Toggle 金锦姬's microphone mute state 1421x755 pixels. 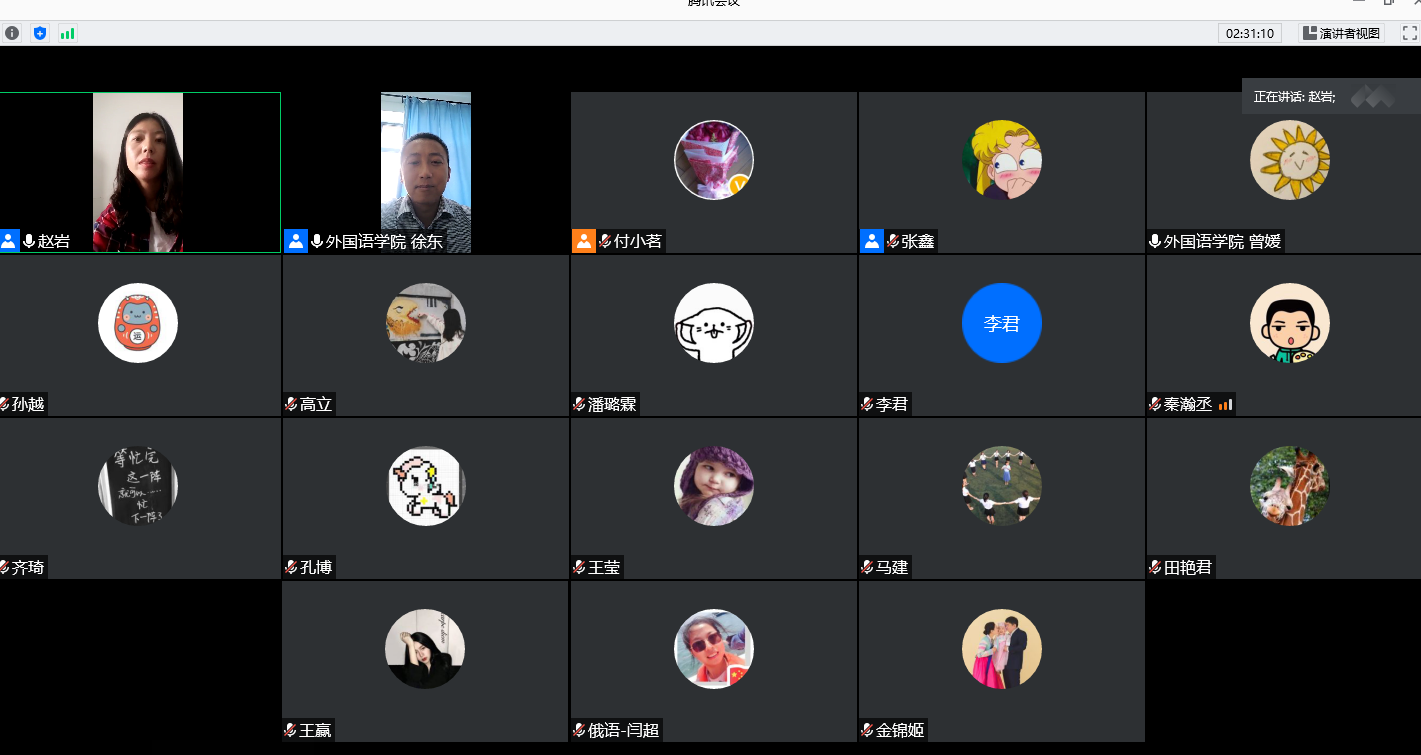click(865, 730)
